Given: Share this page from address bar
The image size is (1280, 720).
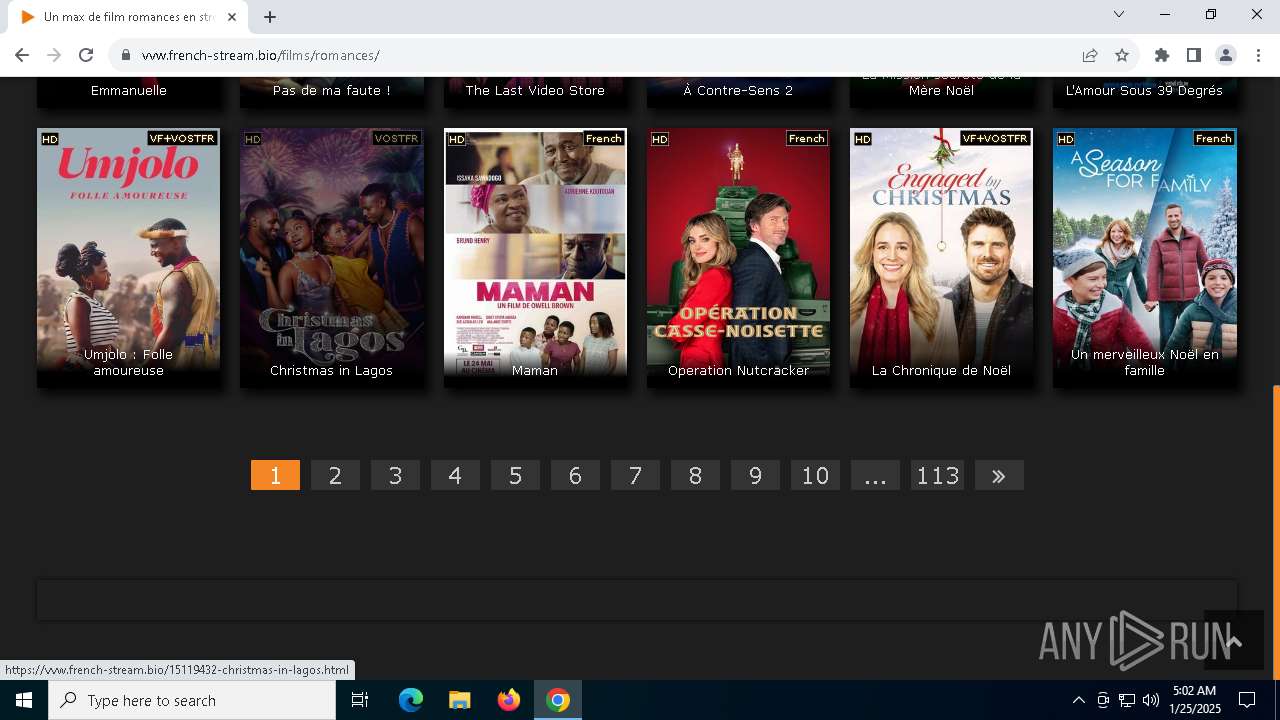Looking at the screenshot, I should tap(1090, 55).
